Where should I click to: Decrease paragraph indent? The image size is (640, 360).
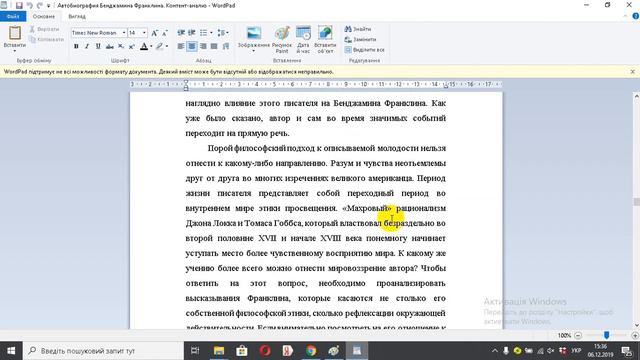click(x=181, y=33)
